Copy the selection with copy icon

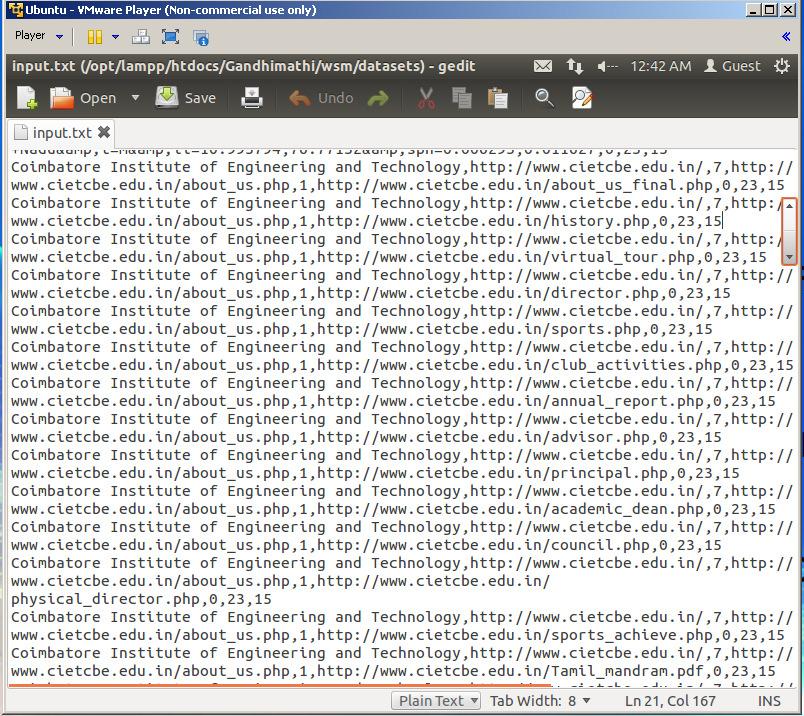pyautogui.click(x=461, y=97)
